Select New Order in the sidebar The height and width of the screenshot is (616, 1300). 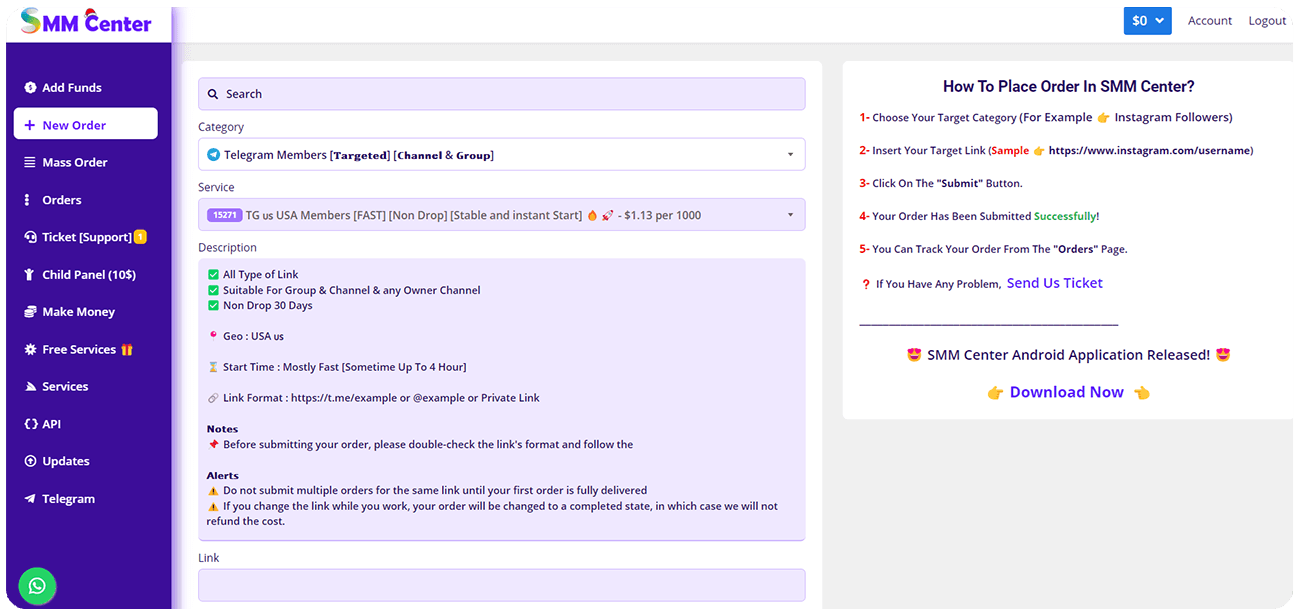point(85,125)
